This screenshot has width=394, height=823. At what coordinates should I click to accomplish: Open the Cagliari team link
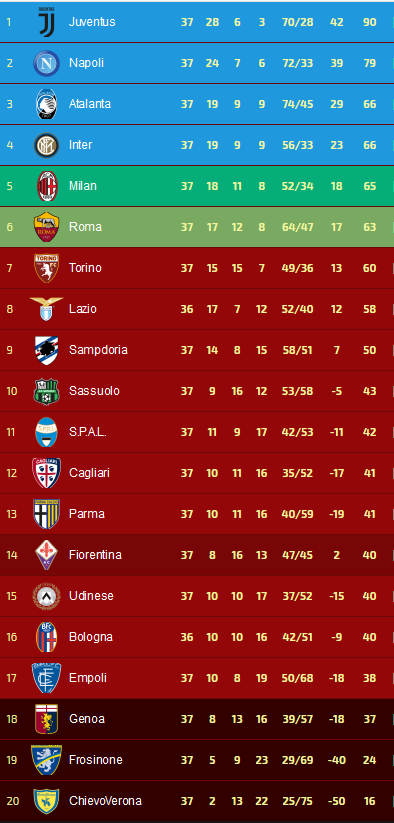(x=89, y=473)
